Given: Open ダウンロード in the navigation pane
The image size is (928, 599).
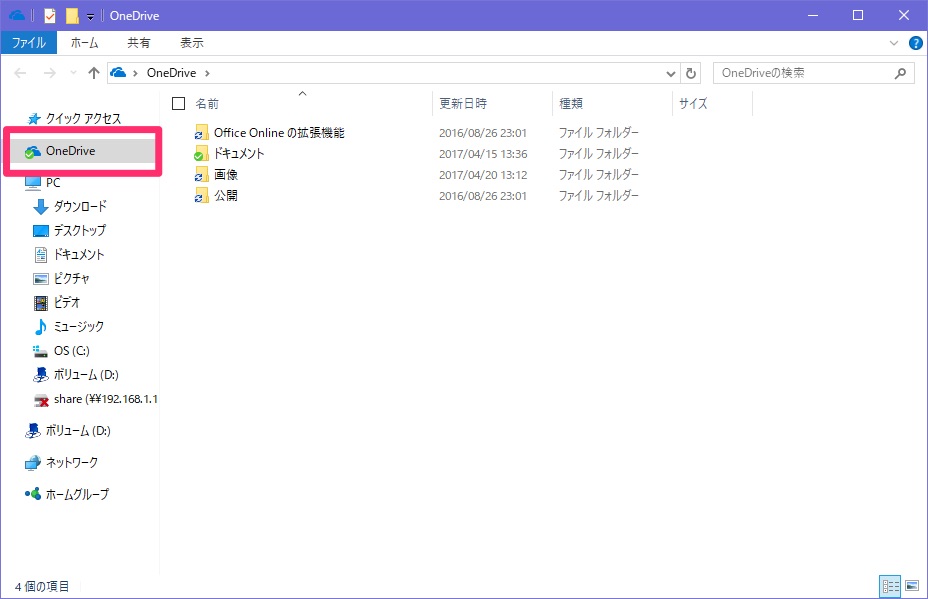Looking at the screenshot, I should 80,207.
